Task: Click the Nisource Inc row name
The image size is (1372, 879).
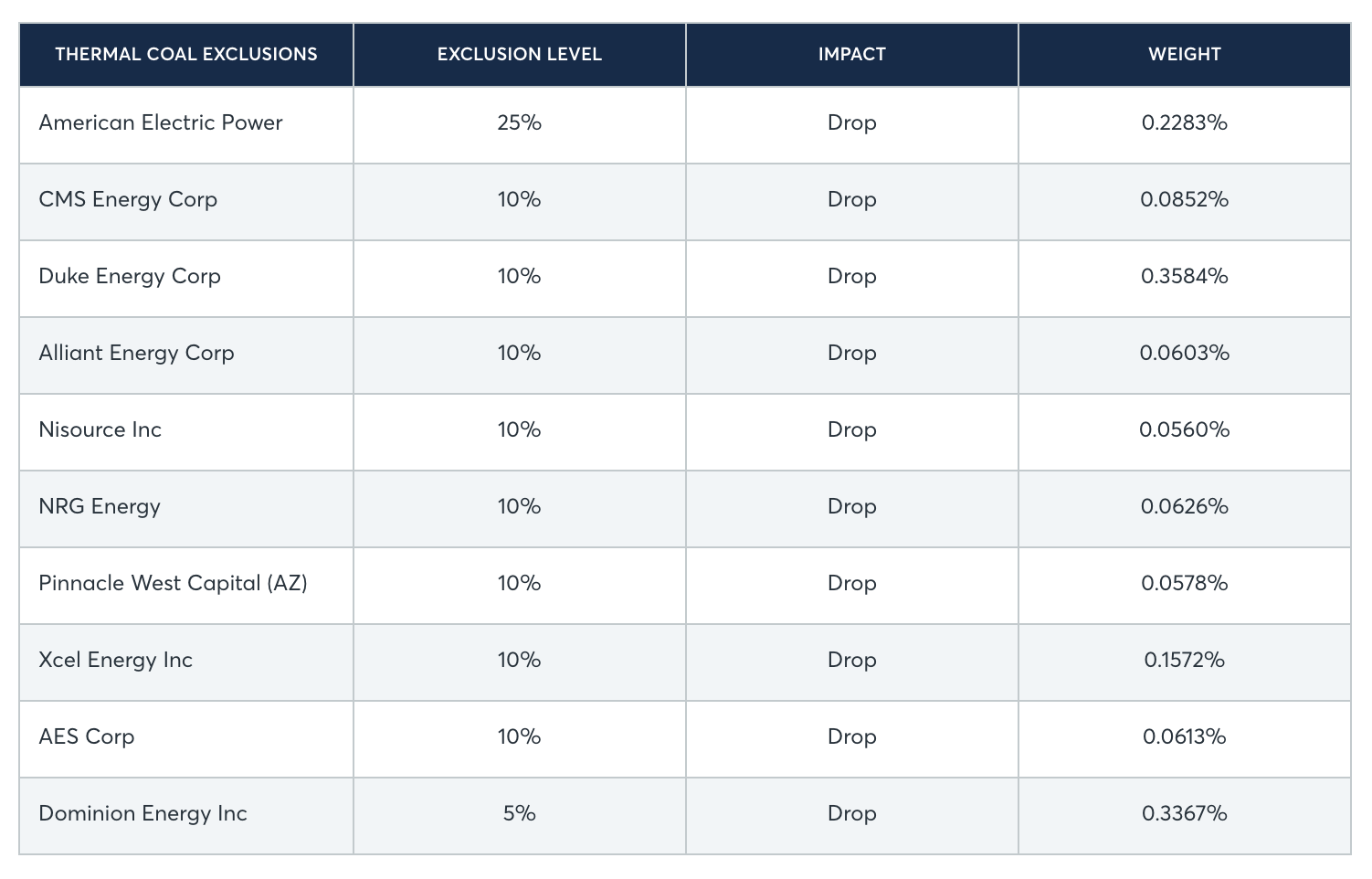Action: [100, 430]
